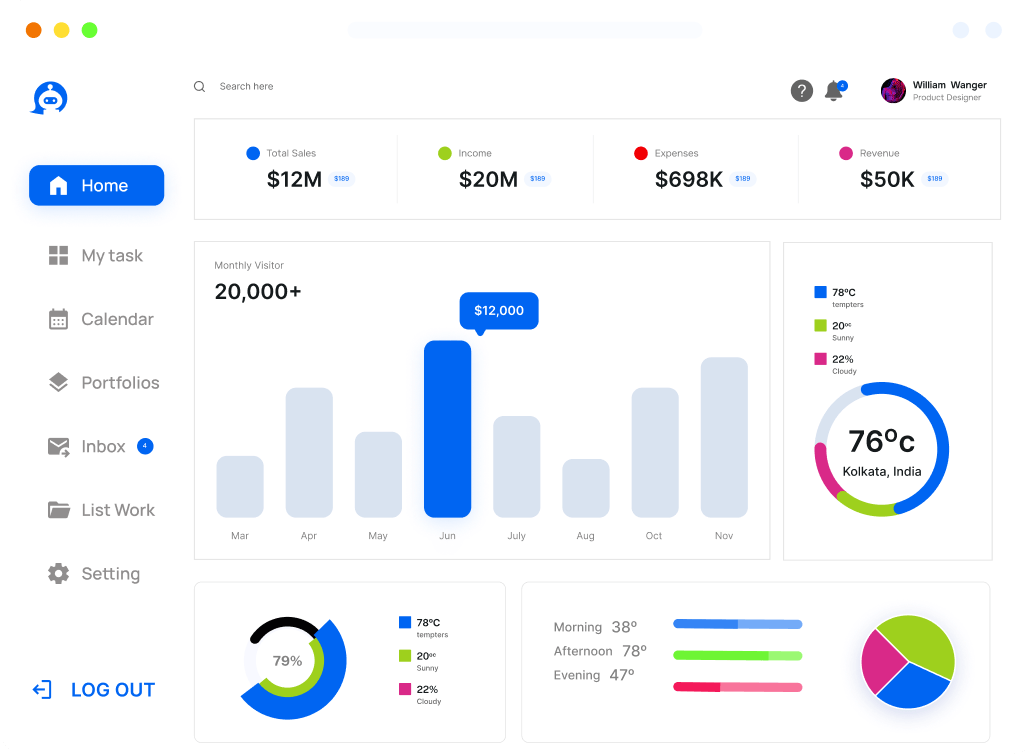This screenshot has height=754, width=1036.
Task: Open the notifications bell icon
Action: click(834, 91)
